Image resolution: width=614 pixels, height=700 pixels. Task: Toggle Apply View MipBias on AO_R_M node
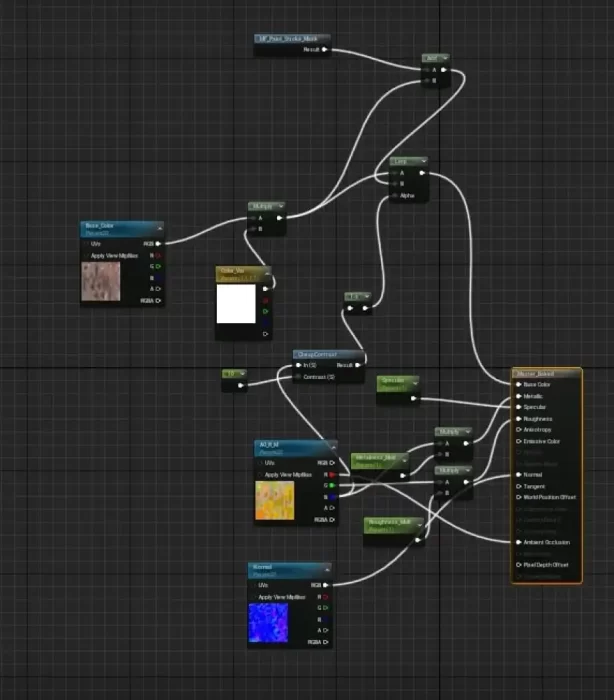[259, 474]
